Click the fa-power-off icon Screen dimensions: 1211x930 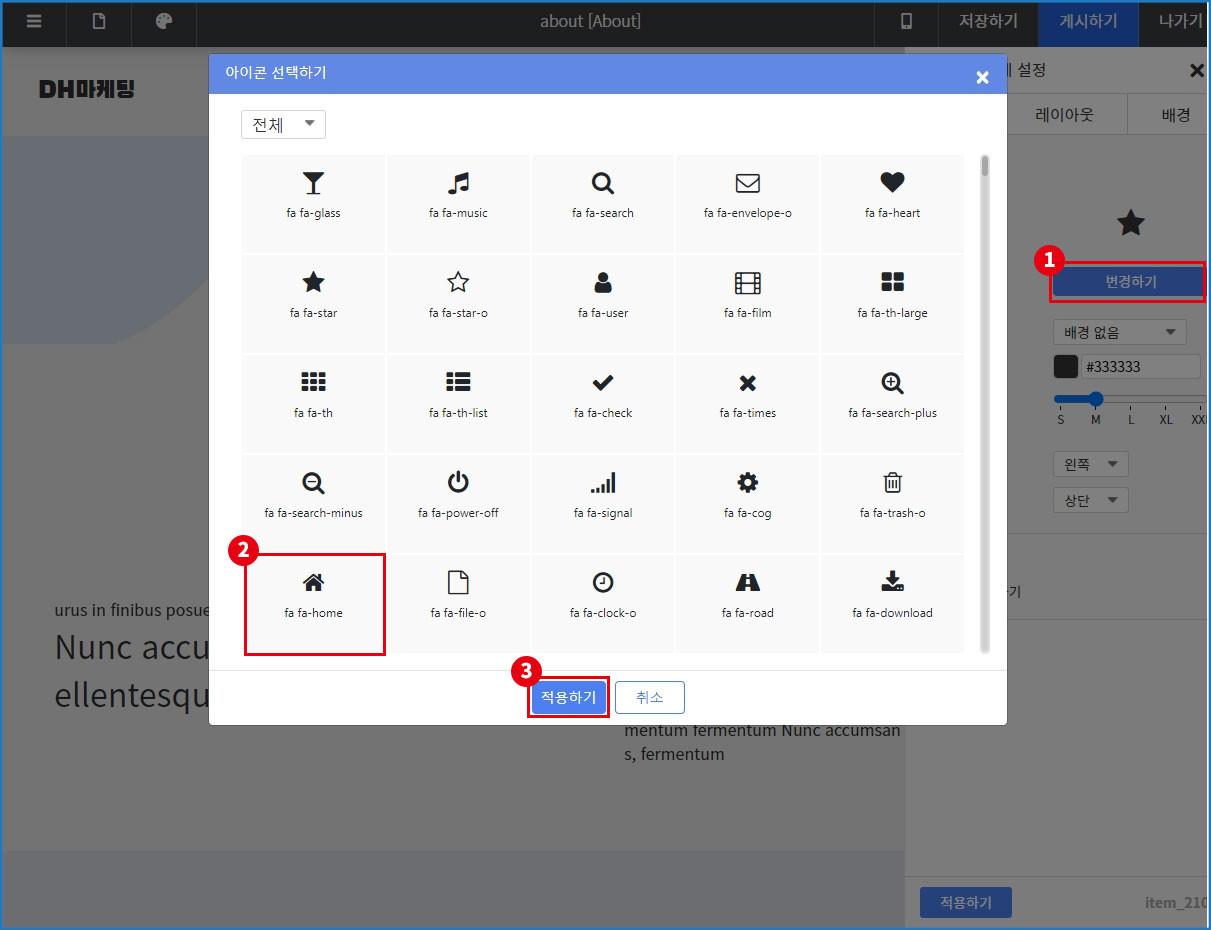coord(458,495)
